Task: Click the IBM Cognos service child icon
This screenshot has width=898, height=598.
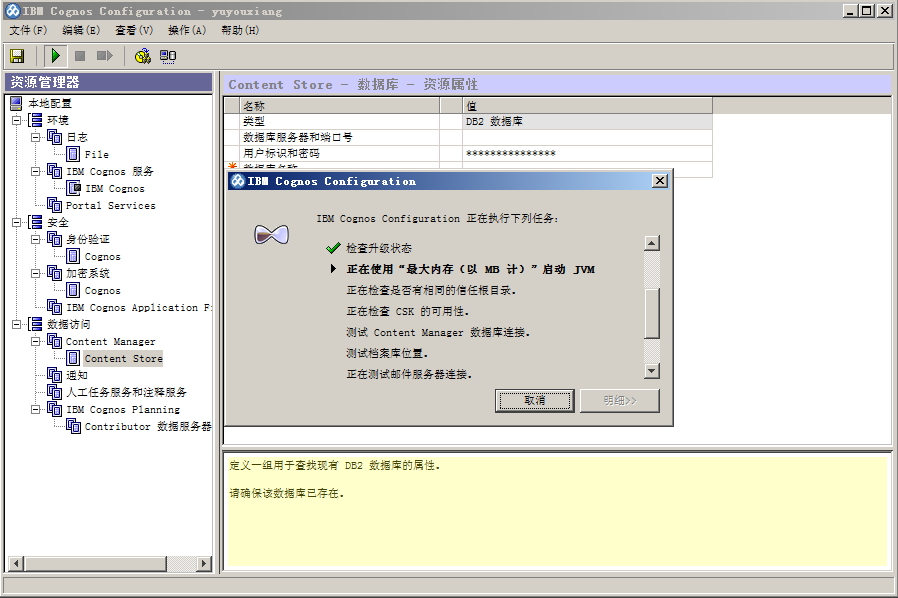Action: pos(73,188)
